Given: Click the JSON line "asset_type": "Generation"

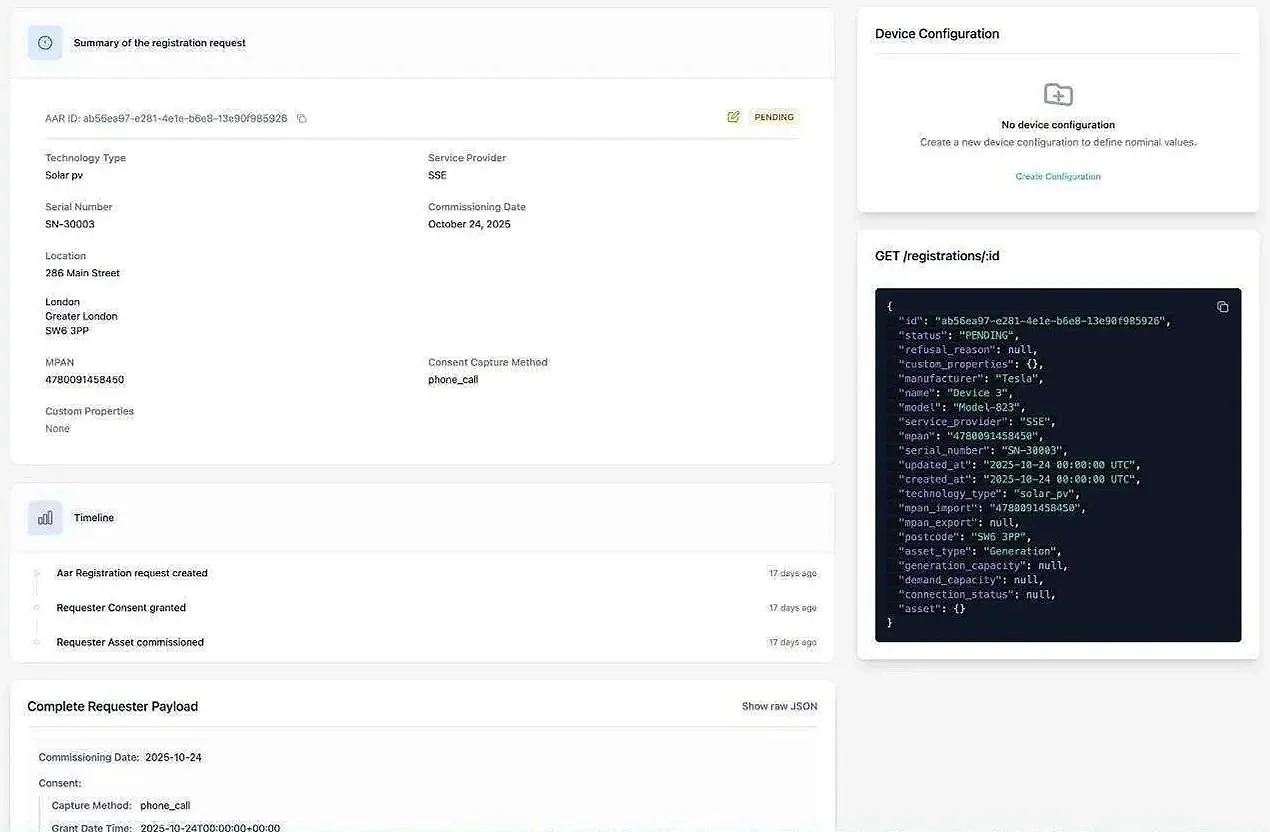Looking at the screenshot, I should (x=980, y=551).
